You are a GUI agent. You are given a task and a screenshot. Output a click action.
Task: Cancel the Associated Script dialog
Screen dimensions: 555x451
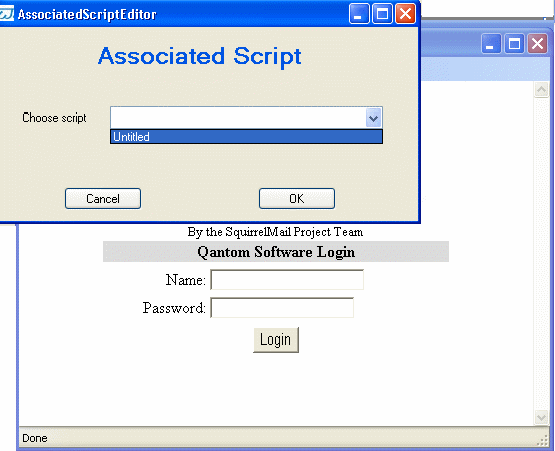tap(103, 199)
